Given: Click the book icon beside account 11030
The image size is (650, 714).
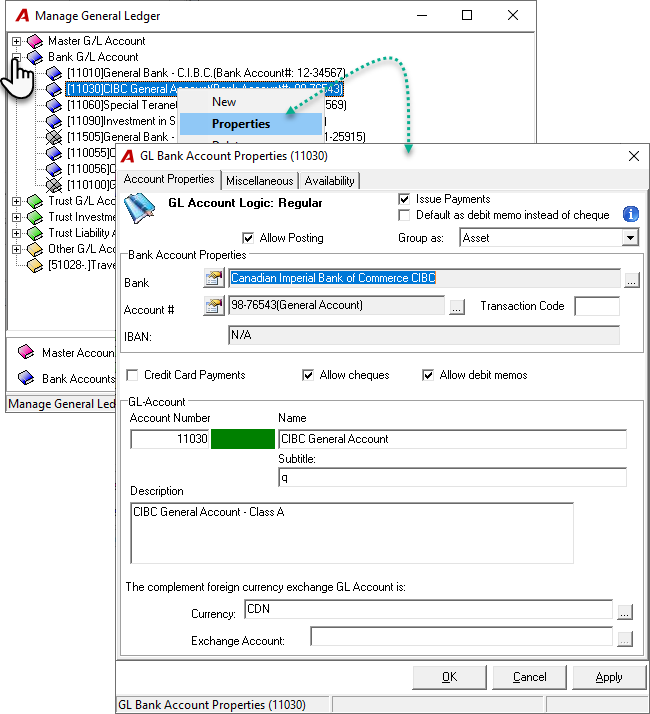Looking at the screenshot, I should coord(54,89).
